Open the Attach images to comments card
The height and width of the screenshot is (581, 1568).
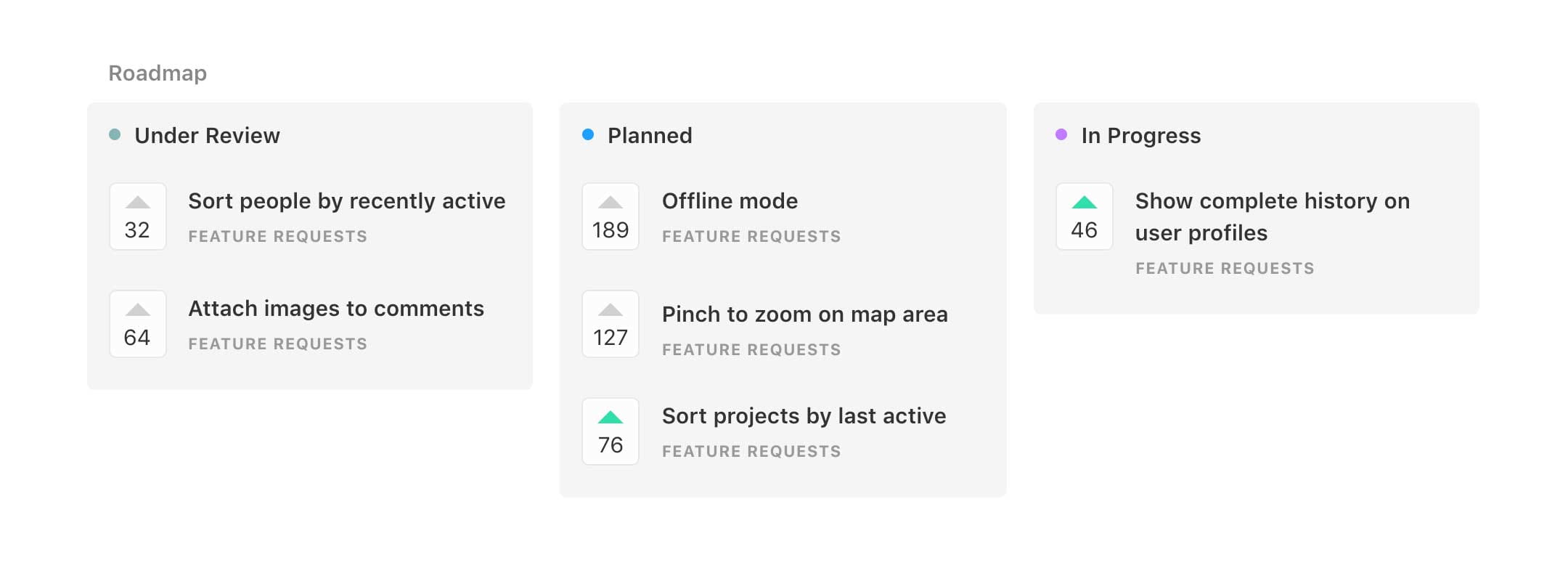[x=336, y=308]
